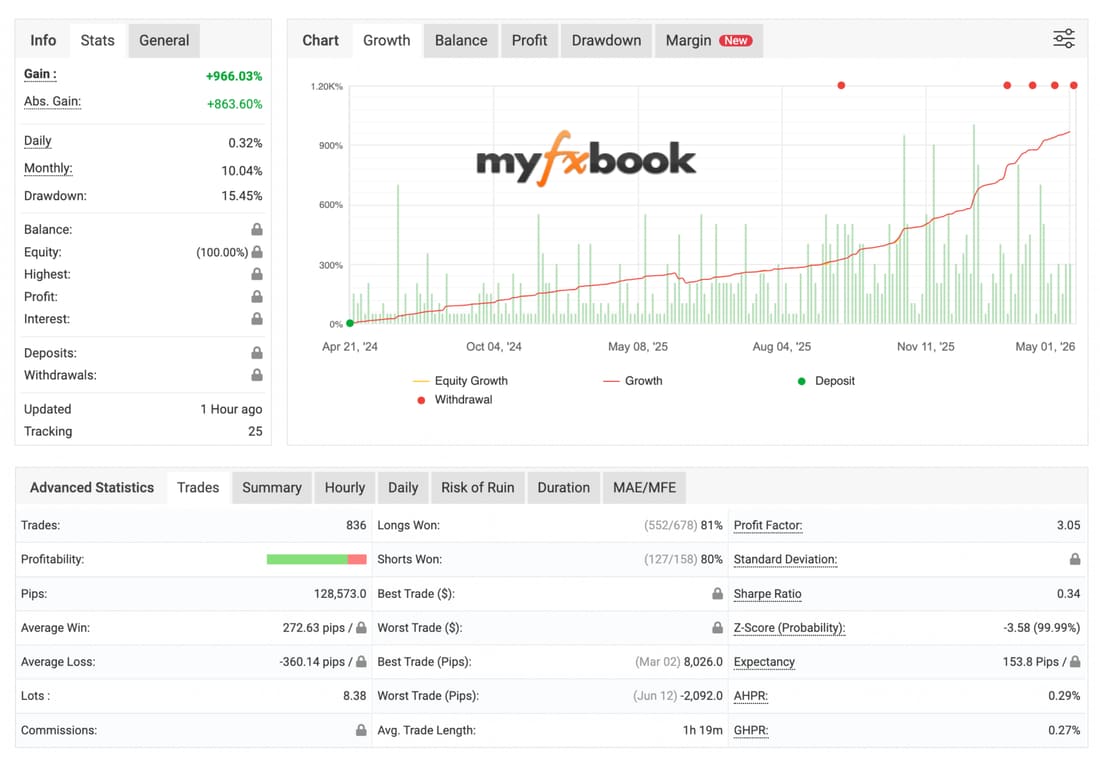Toggle Withdrawal markers in legend
This screenshot has width=1100, height=773.
tap(455, 400)
